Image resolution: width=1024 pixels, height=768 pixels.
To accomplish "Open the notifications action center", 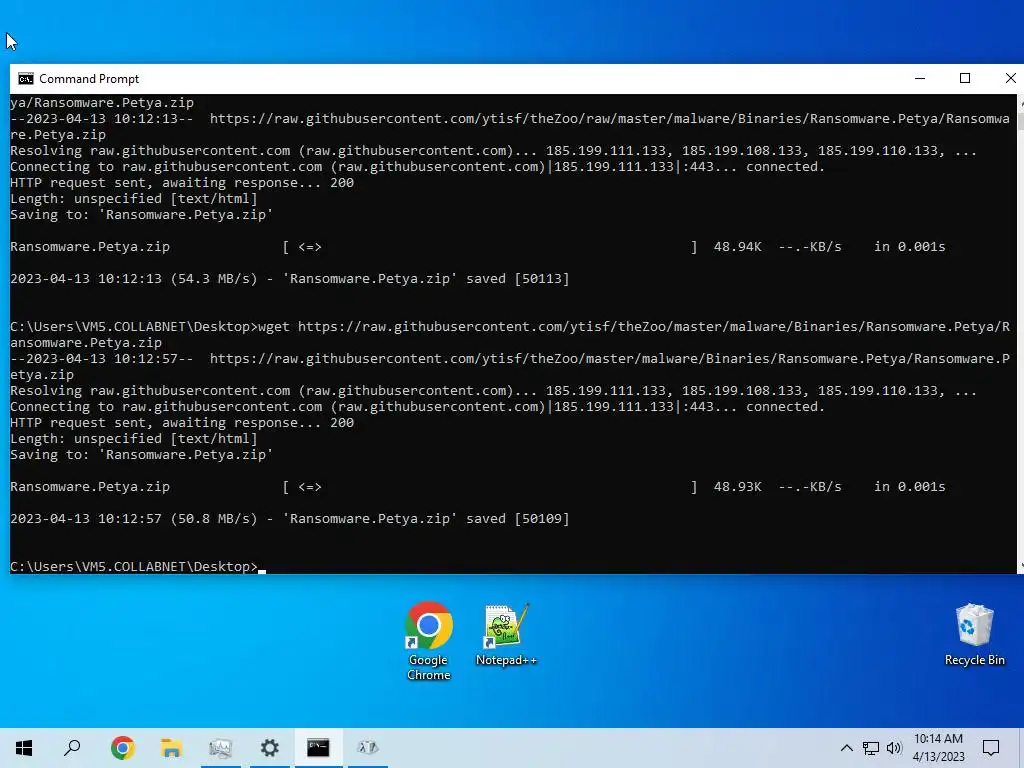I will pyautogui.click(x=991, y=748).
